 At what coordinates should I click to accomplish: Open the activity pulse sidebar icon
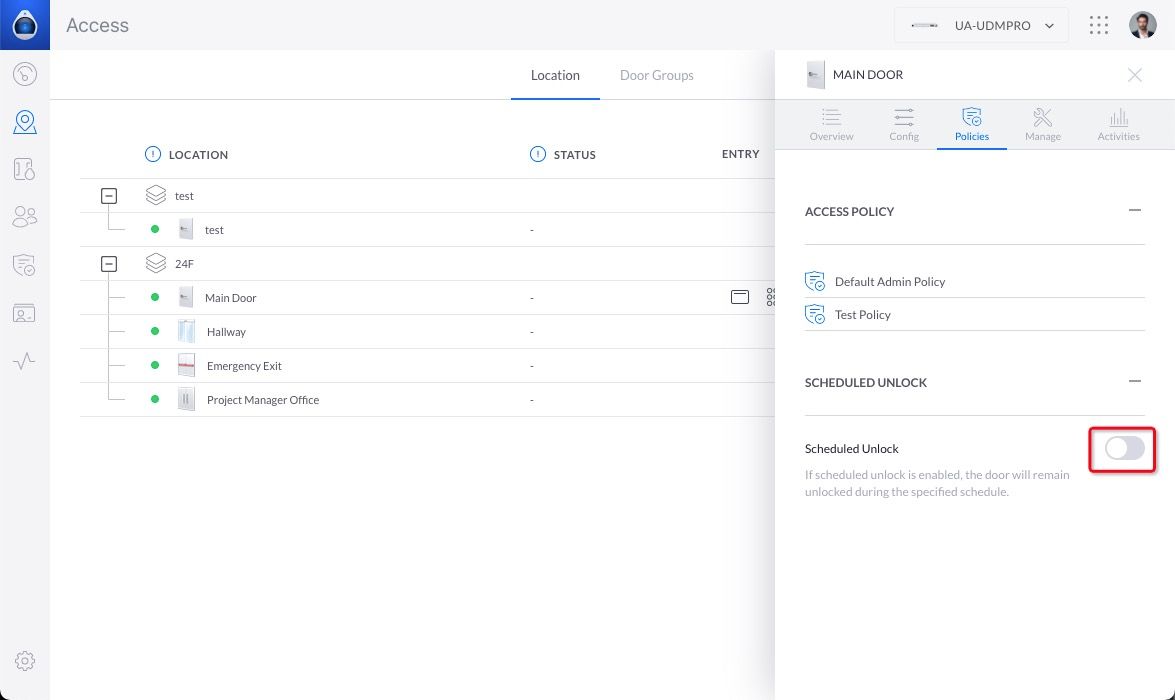[x=25, y=361]
